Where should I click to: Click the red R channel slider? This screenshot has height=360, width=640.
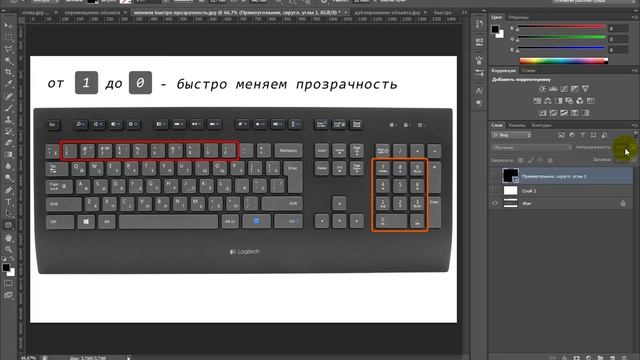pyautogui.click(x=561, y=27)
